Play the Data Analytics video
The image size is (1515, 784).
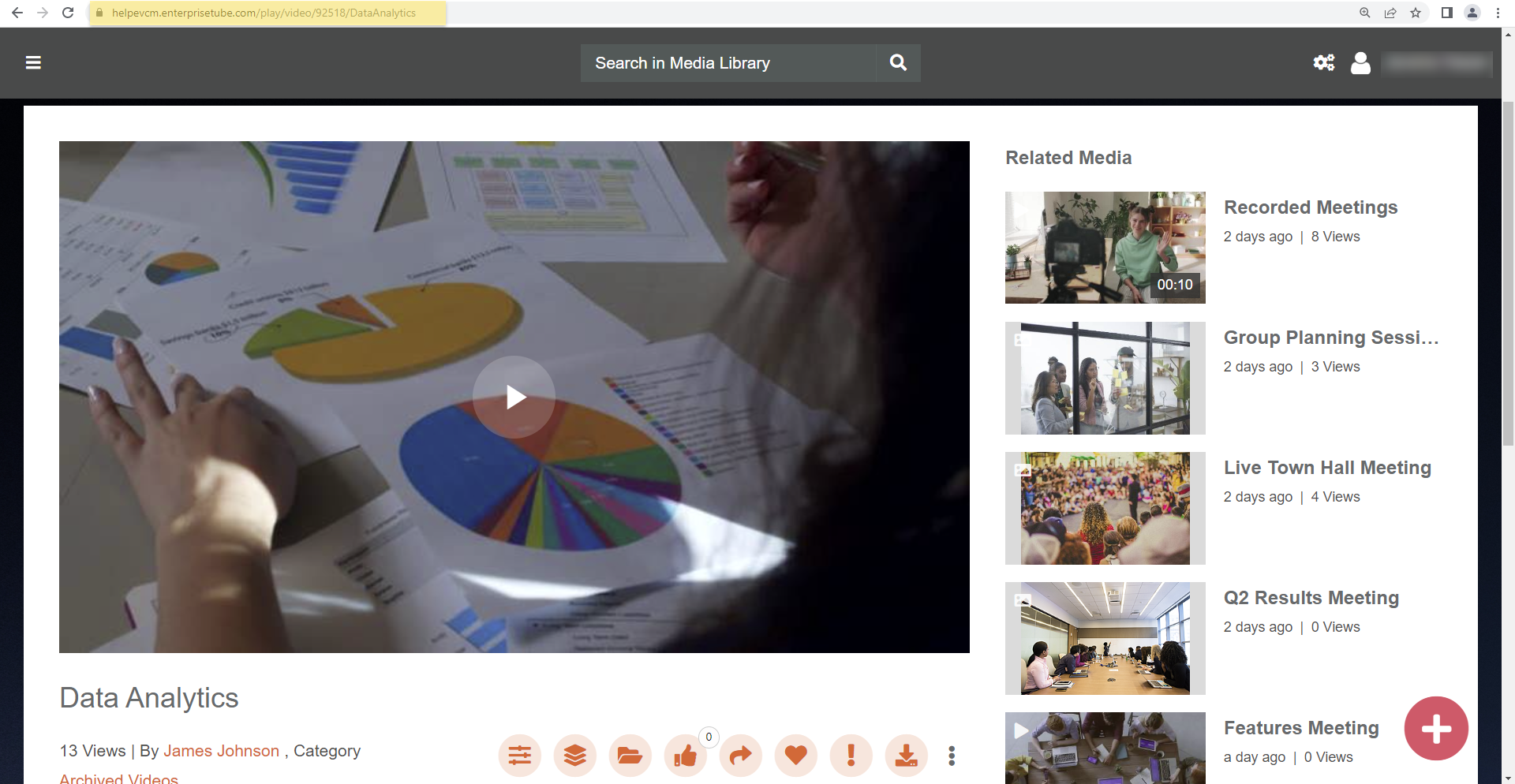point(514,397)
